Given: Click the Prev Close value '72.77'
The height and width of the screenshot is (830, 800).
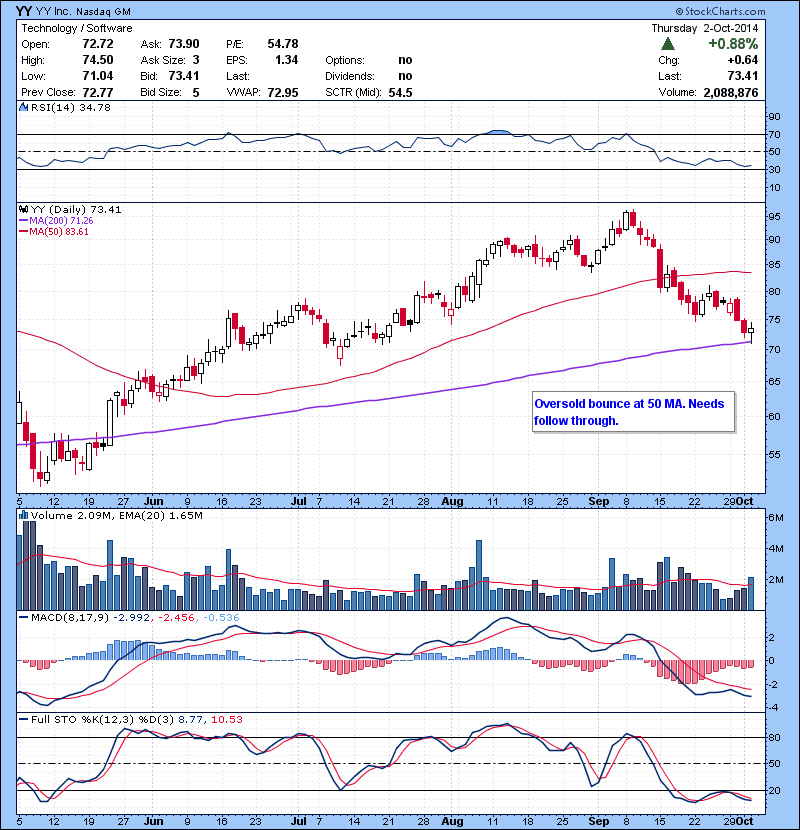Looking at the screenshot, I should [x=98, y=92].
